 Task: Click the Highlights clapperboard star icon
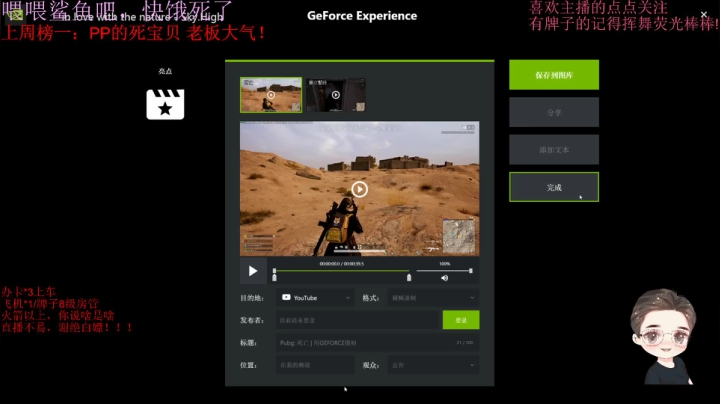[165, 105]
